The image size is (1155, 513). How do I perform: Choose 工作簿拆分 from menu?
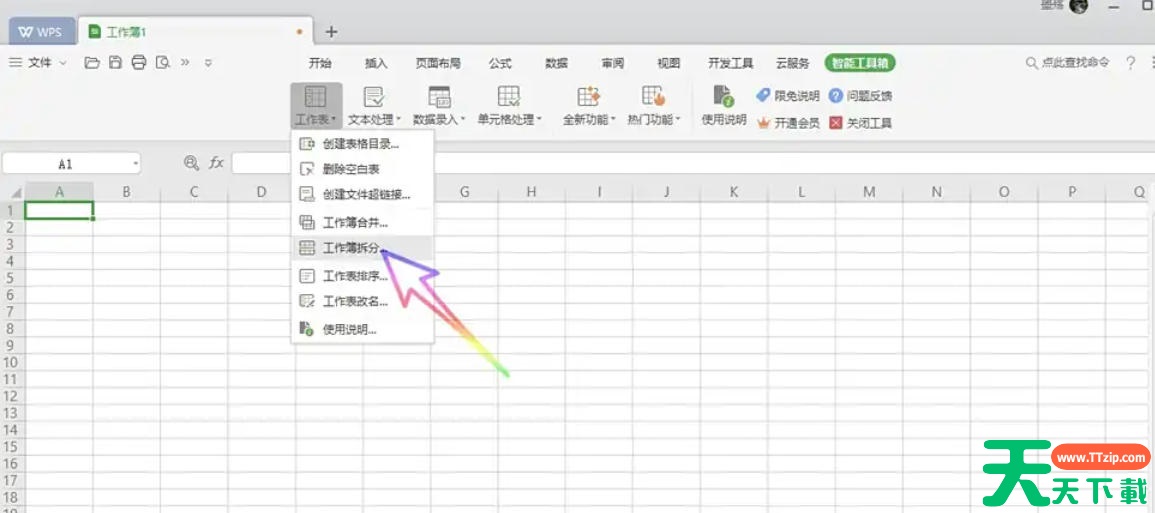(x=362, y=248)
